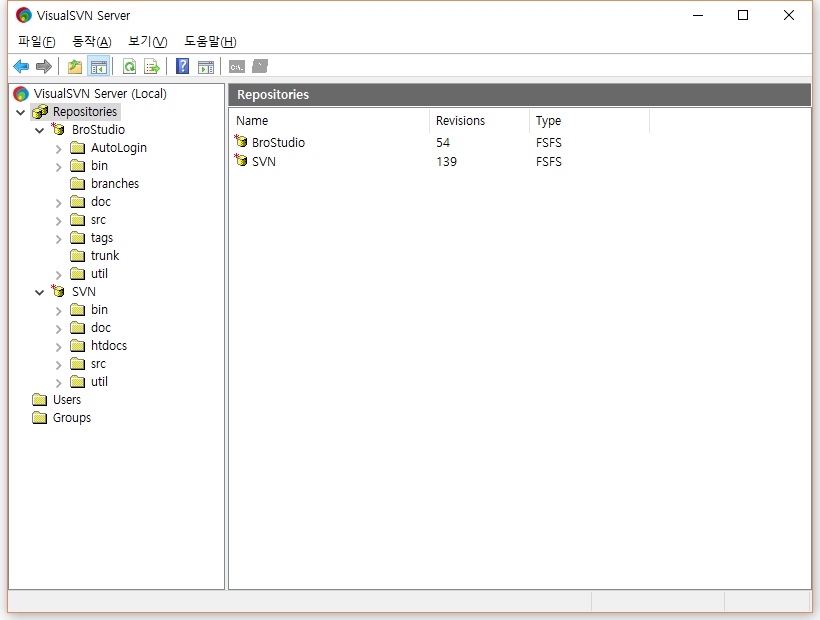Screen dimensions: 820x620
Task: Collapse the BroStudio repository node
Action: tap(40, 130)
